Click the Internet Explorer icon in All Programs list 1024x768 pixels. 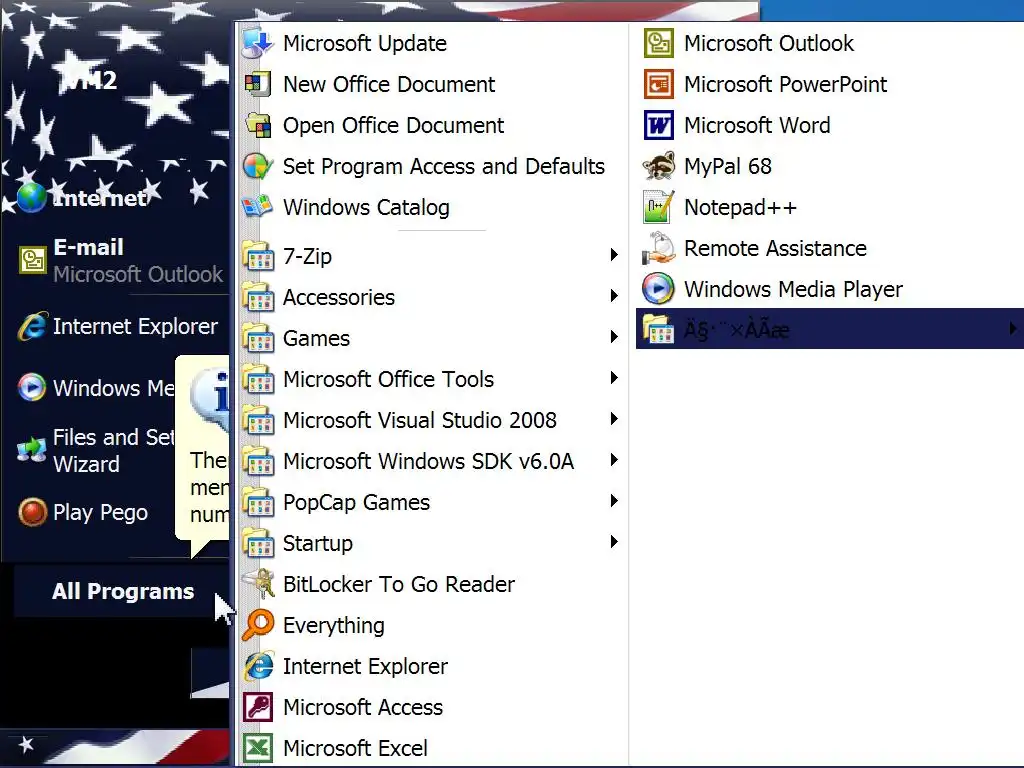click(x=258, y=666)
